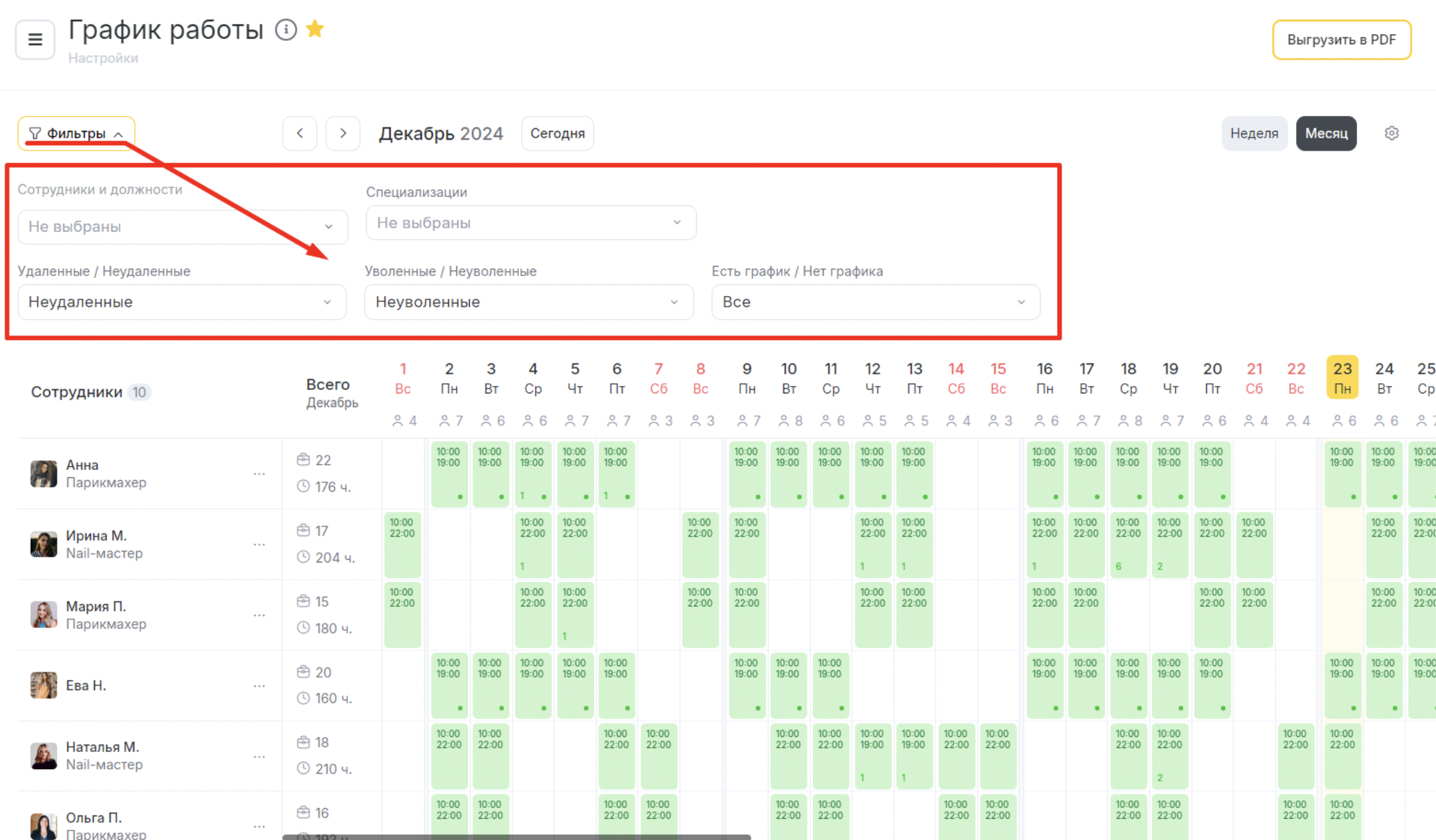Click the Сегодня button
Image resolution: width=1436 pixels, height=840 pixels.
557,134
